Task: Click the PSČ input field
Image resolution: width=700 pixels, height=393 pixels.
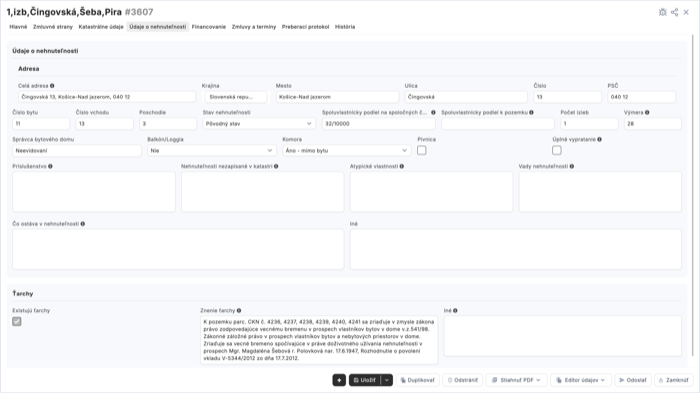Action: pyautogui.click(x=642, y=97)
